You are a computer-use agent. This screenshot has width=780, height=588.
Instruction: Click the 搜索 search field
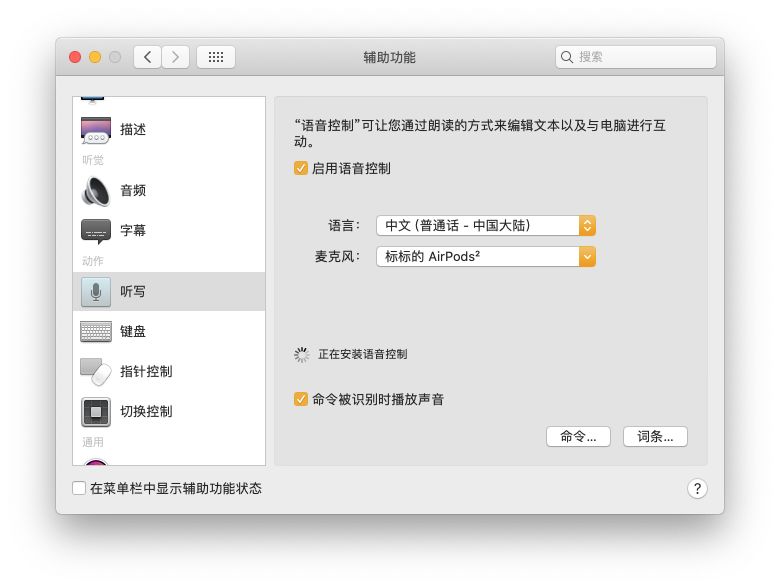tap(636, 57)
